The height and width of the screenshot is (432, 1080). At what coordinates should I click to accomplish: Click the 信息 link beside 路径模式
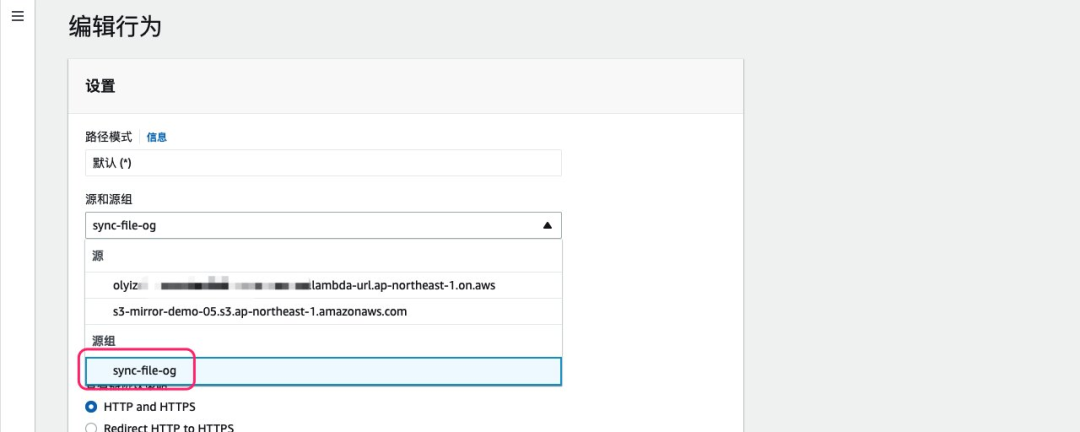pos(157,137)
